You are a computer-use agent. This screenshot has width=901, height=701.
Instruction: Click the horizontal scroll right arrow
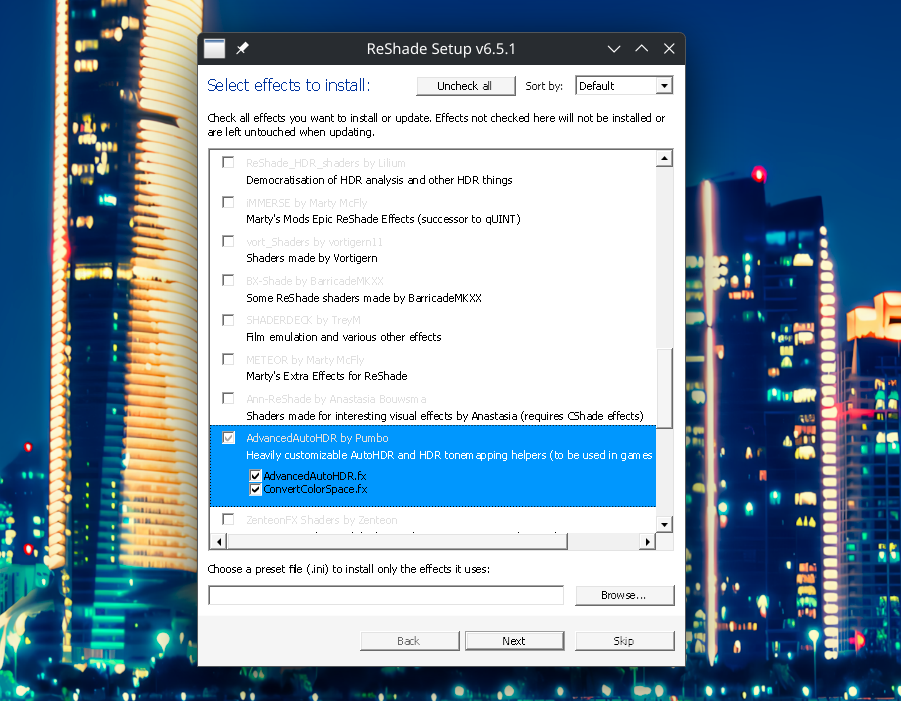pos(648,541)
